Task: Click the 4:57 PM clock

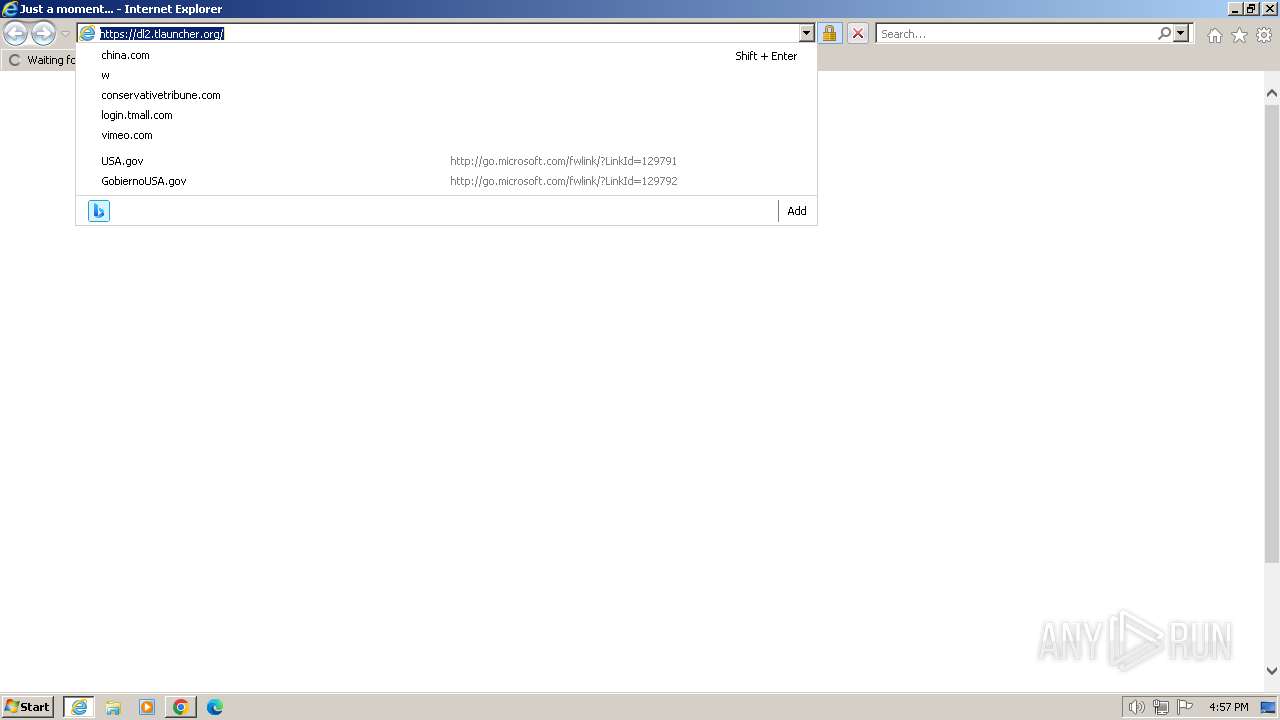Action: coord(1229,707)
